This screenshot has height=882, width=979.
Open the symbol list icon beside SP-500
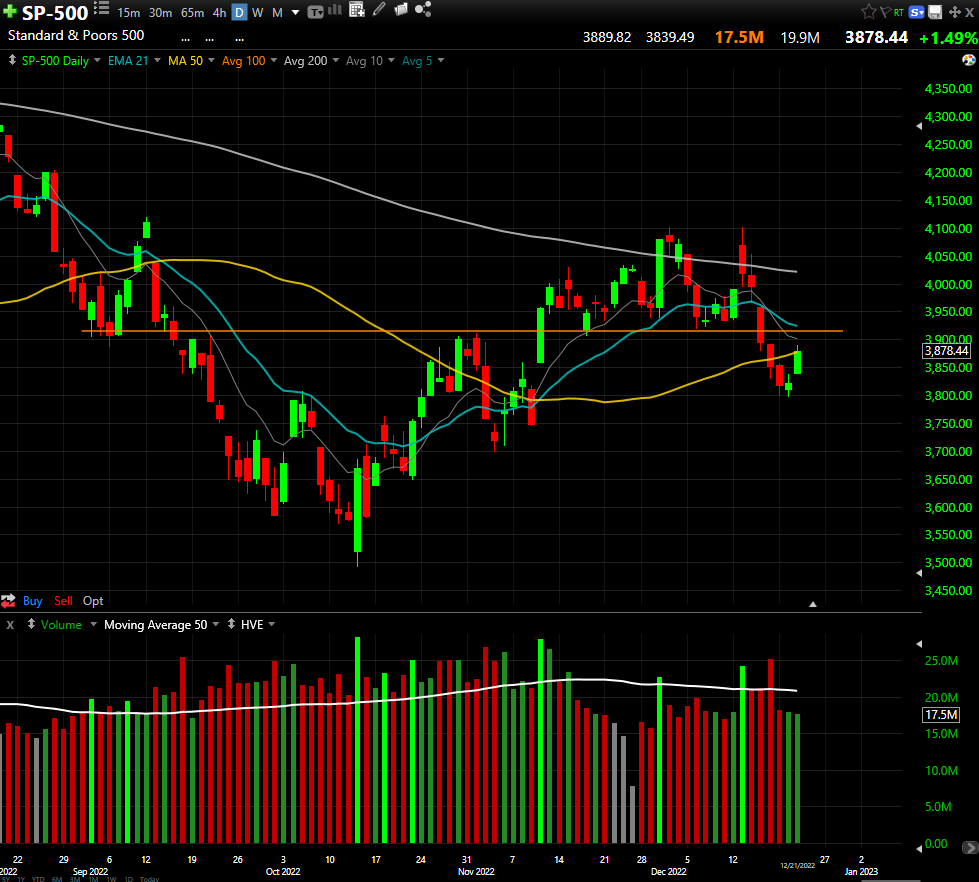click(x=102, y=9)
